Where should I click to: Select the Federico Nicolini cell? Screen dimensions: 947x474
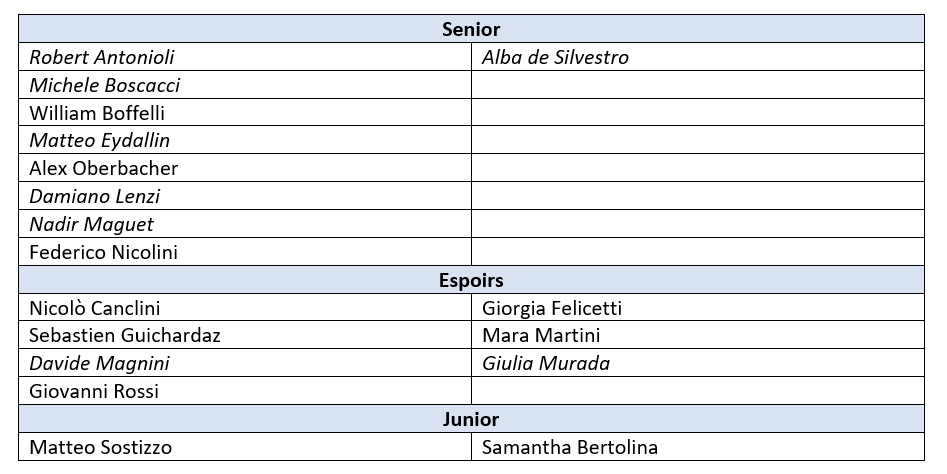pyautogui.click(x=245, y=252)
